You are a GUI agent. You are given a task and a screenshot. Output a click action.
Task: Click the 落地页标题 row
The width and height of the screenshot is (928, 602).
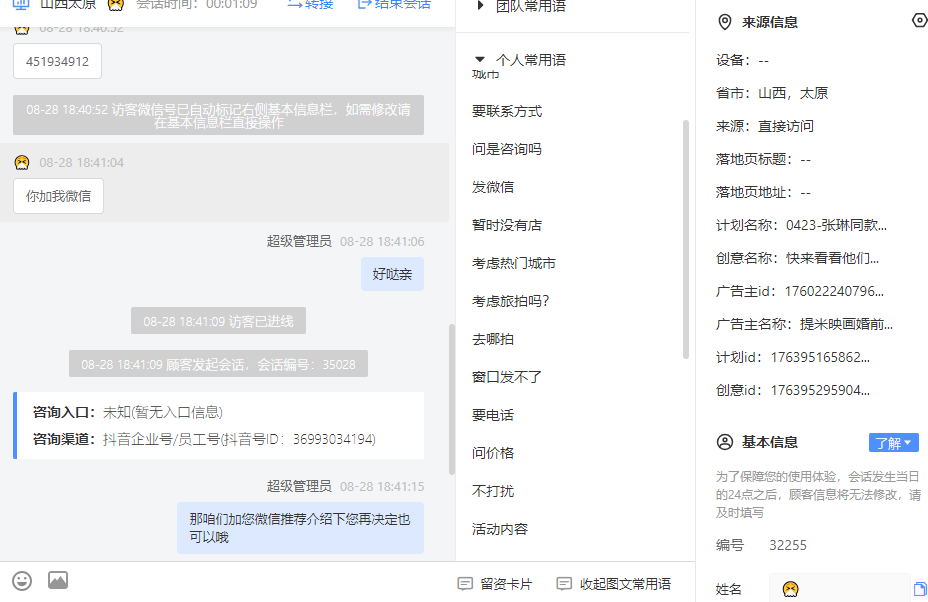763,159
